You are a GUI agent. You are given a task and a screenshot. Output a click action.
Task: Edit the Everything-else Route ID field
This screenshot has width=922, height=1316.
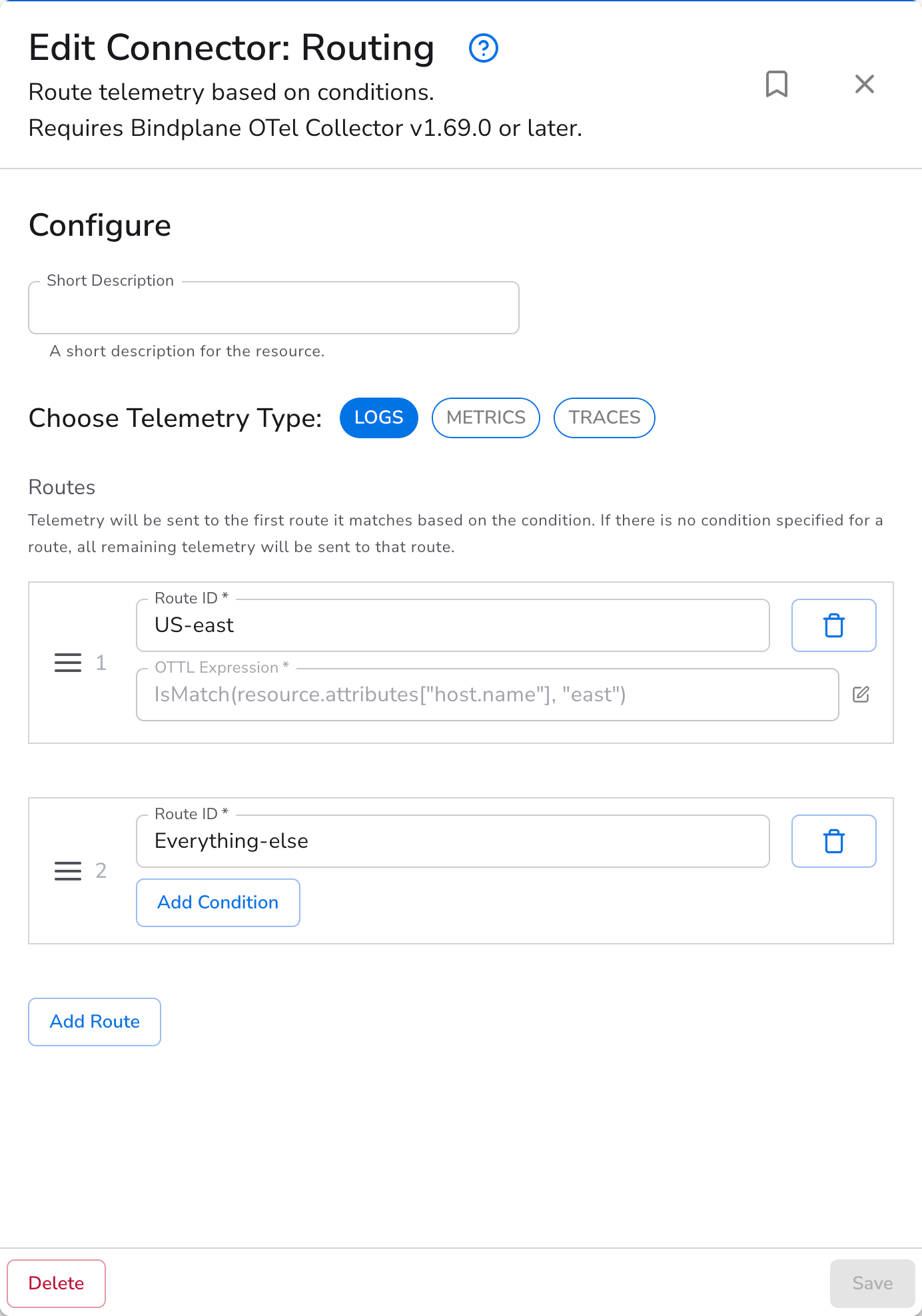[452, 840]
